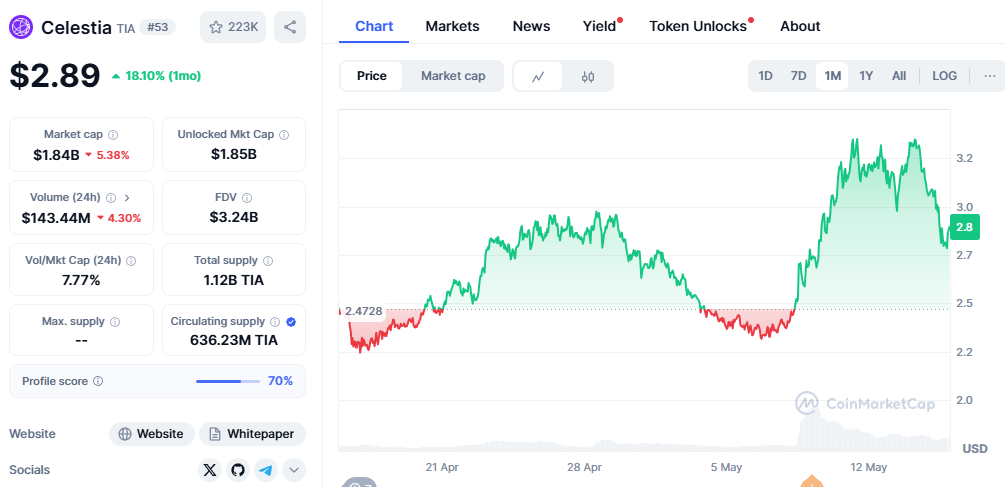1005x487 pixels.
Task: Click info icon next to Volume (24h)
Action: click(111, 197)
